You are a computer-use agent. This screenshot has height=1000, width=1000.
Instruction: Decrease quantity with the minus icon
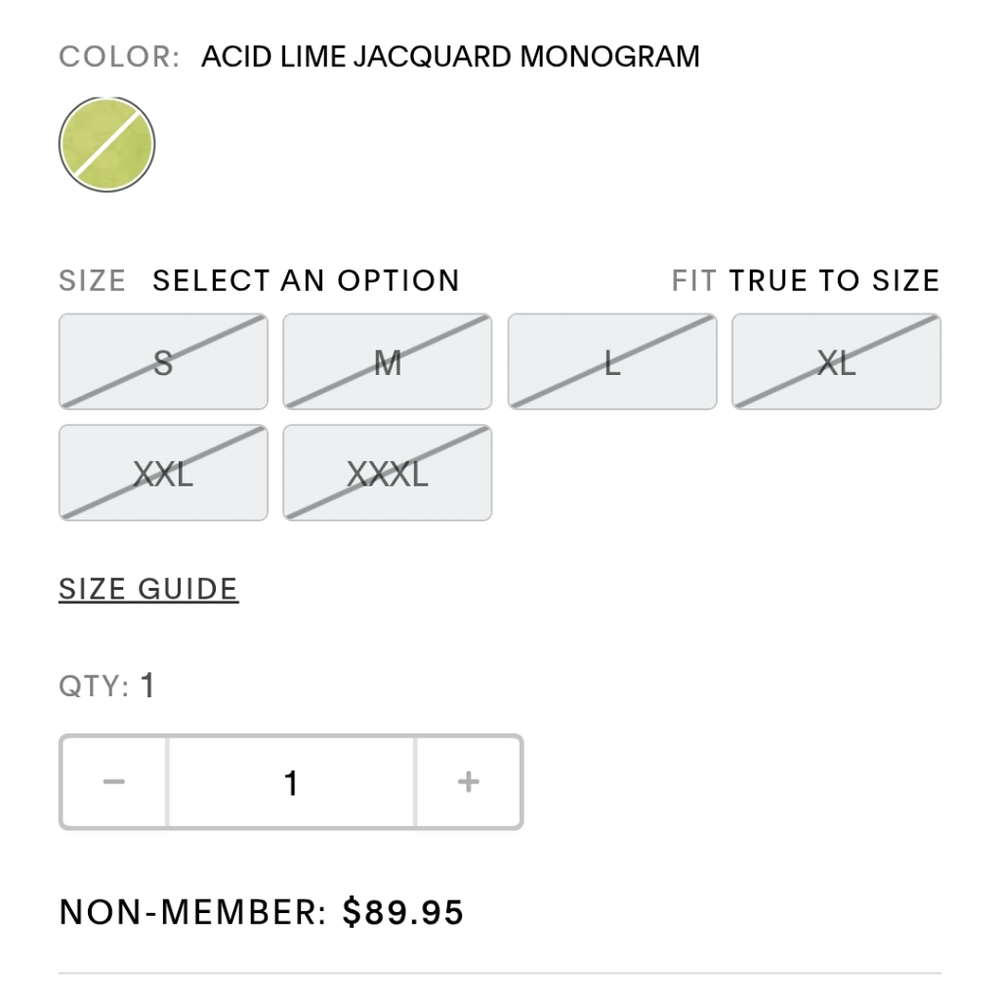pyautogui.click(x=114, y=782)
